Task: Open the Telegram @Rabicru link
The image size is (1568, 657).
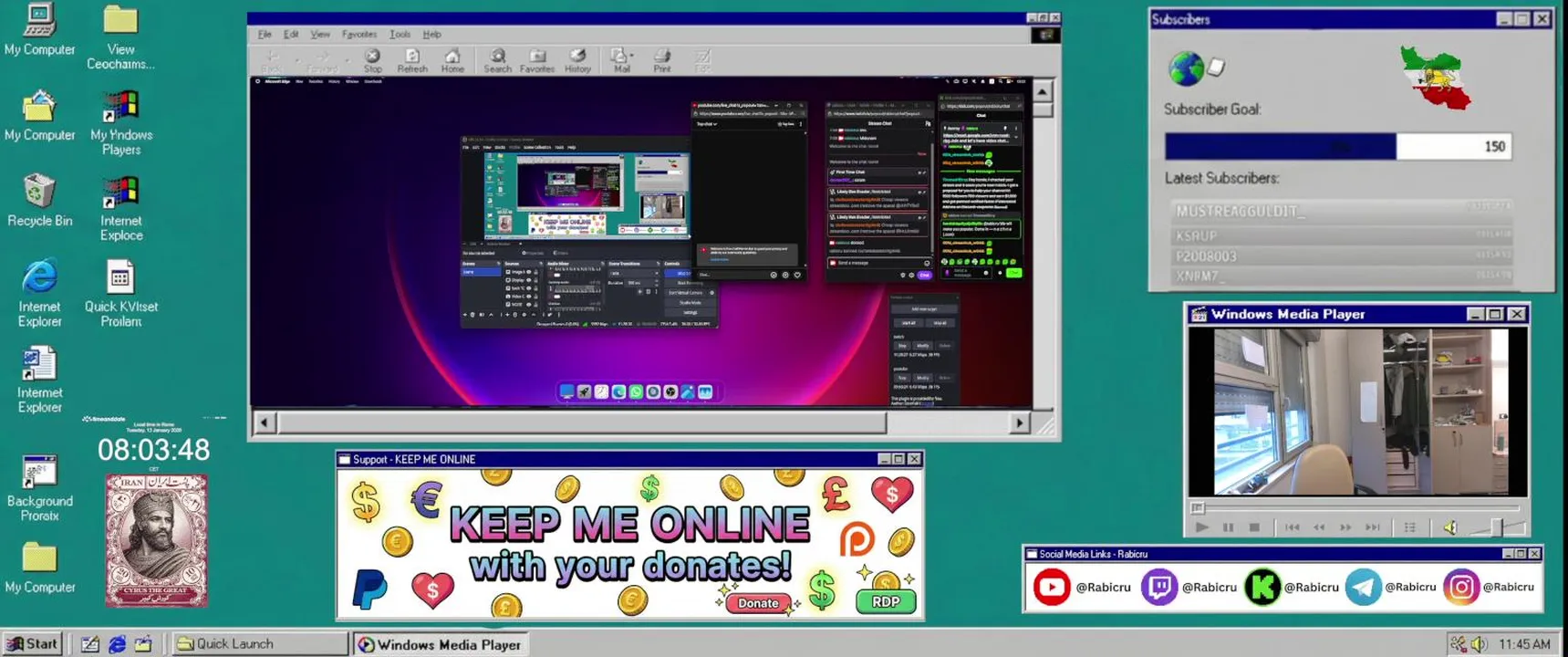Action: pos(1391,587)
